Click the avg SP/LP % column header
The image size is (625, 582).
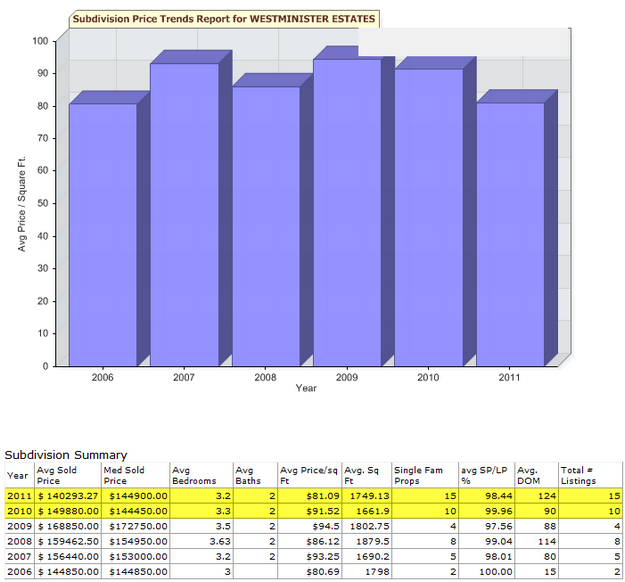click(x=487, y=475)
